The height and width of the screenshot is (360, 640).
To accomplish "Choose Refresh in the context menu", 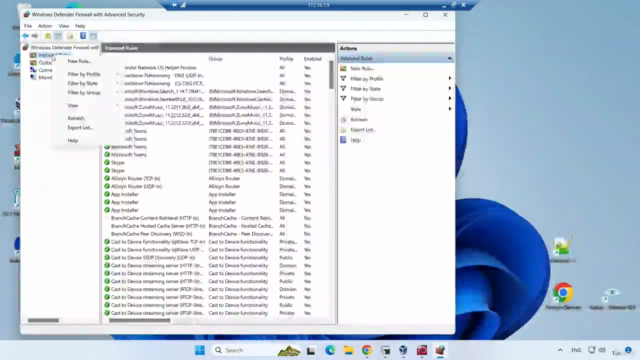I will [x=76, y=118].
